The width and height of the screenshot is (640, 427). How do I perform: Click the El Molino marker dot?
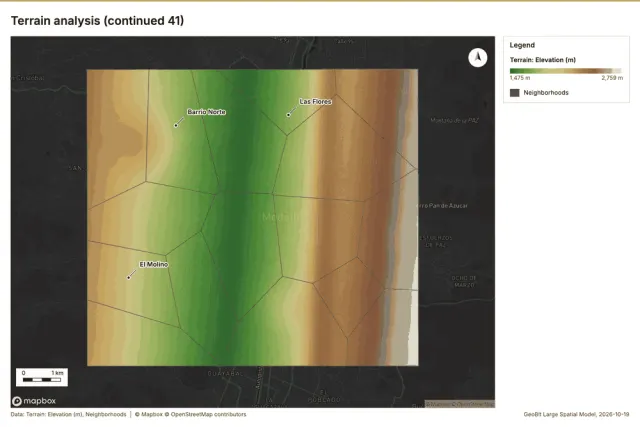coord(129,278)
